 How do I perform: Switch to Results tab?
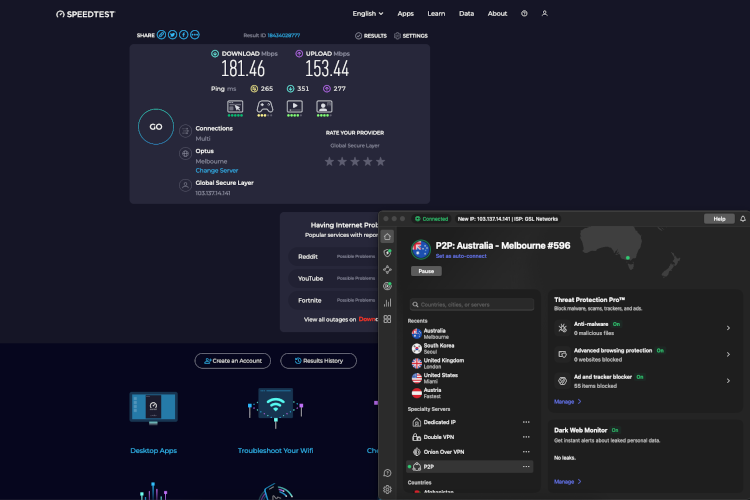coord(371,35)
